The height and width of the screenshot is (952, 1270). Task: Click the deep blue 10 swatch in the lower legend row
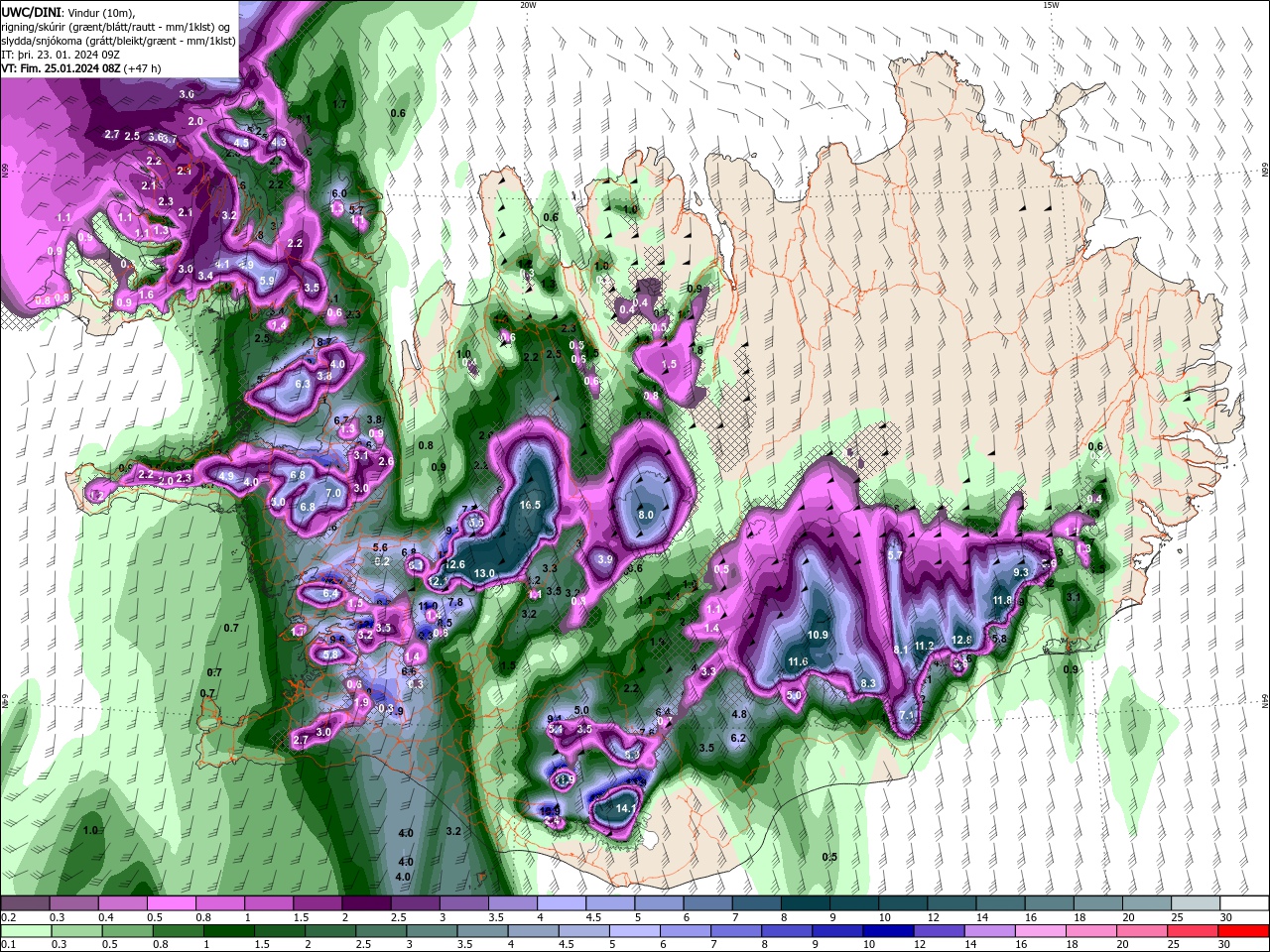pyautogui.click(x=888, y=931)
